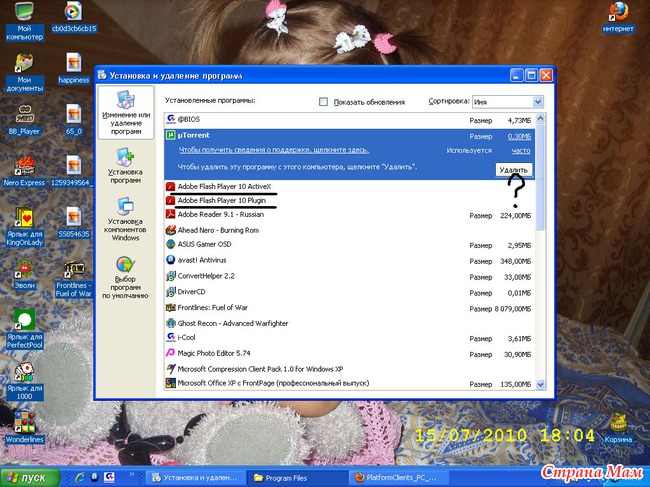Open µTorrent support information link
The image size is (650, 487).
(x=274, y=150)
